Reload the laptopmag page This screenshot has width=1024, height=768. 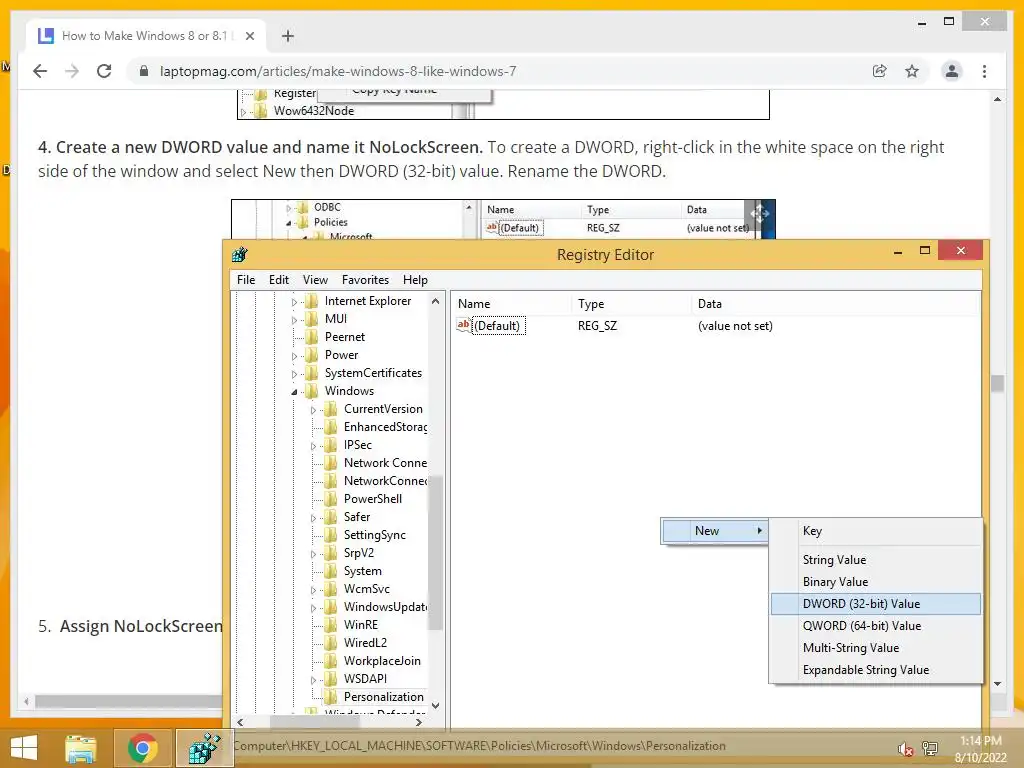[x=104, y=71]
